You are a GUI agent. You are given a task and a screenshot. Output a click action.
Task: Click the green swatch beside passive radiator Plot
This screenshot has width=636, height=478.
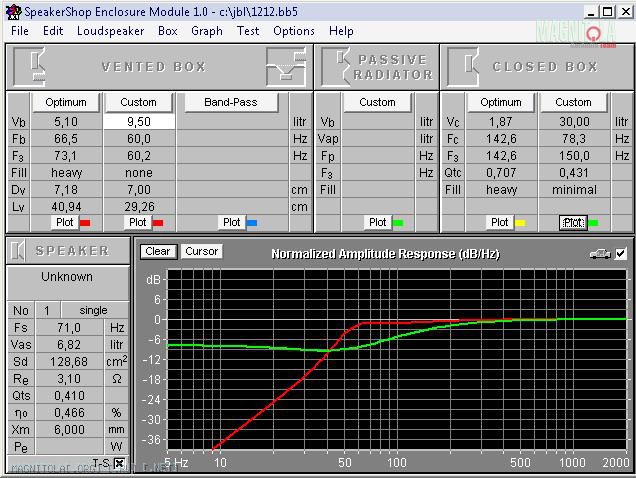tap(398, 223)
